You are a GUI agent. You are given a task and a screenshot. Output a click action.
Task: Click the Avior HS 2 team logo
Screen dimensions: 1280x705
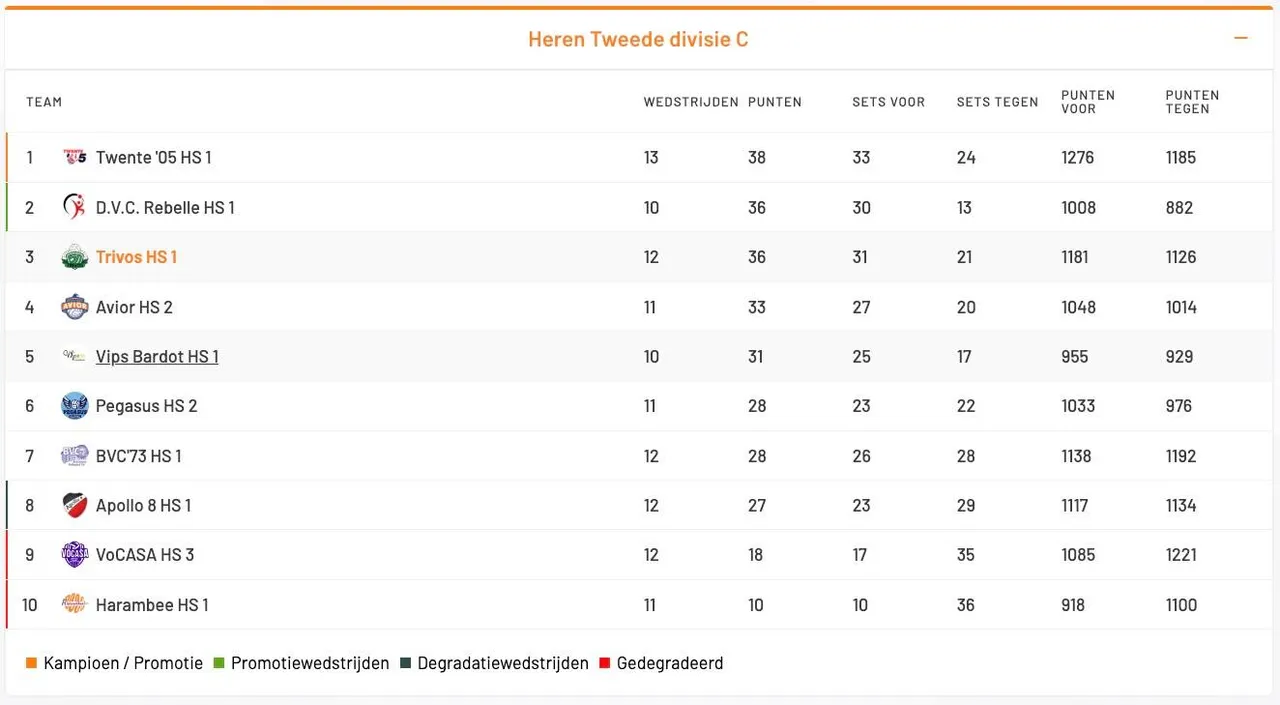click(75, 307)
